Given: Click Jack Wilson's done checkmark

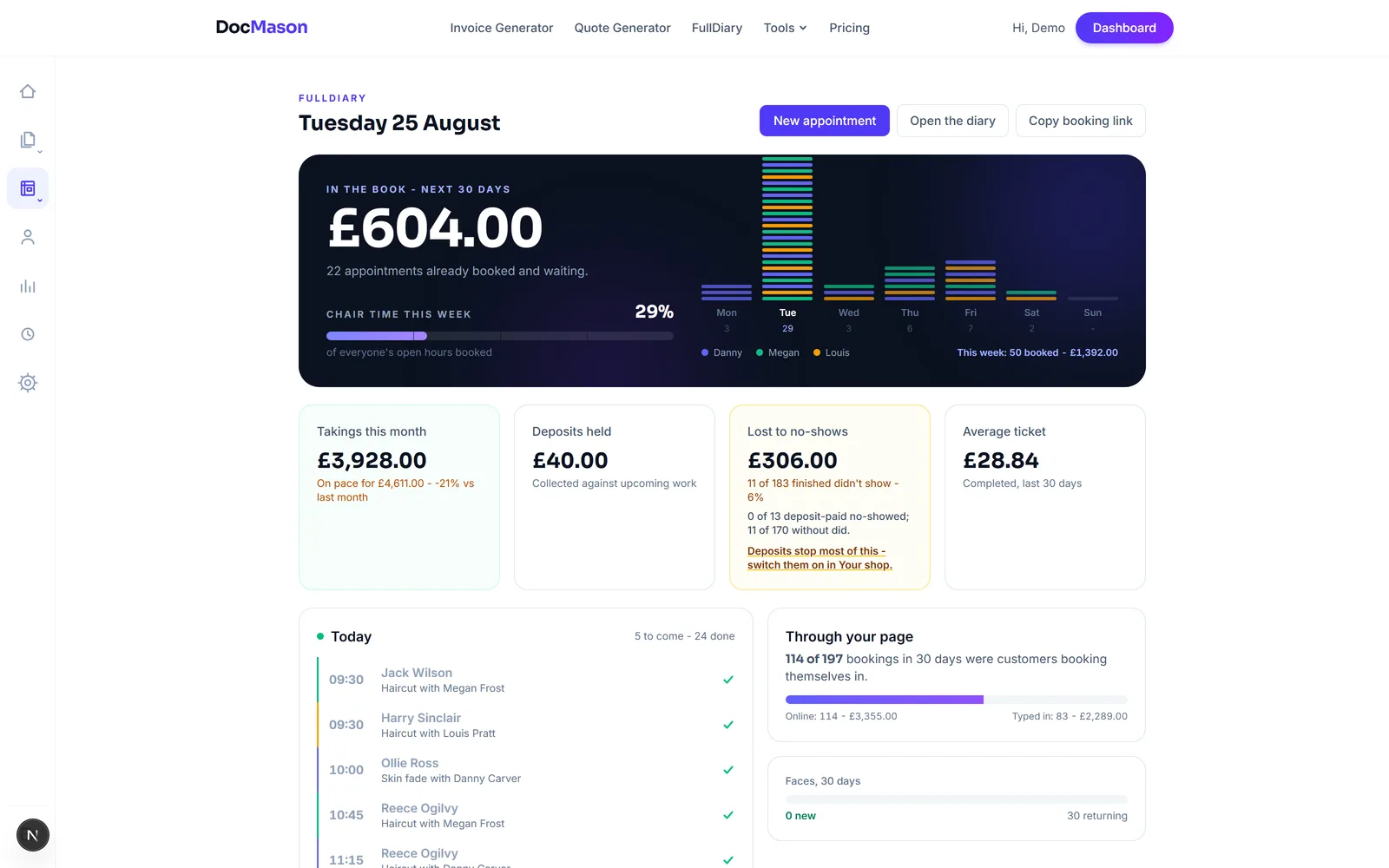Looking at the screenshot, I should tap(728, 680).
